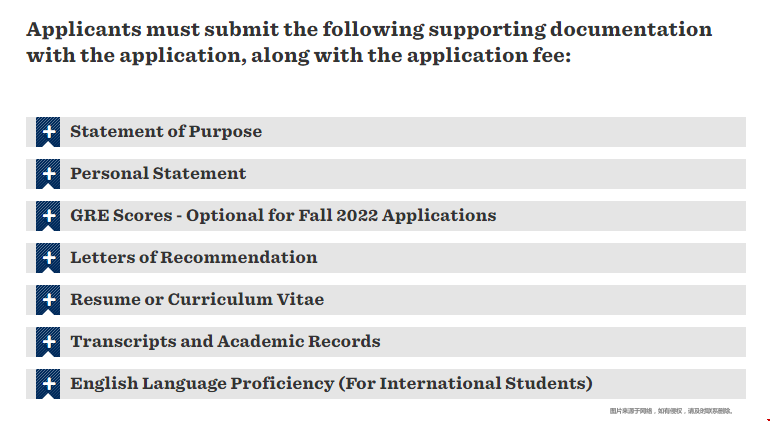Tap the plus icon beside Transcripts and Academic Records
The height and width of the screenshot is (421, 770).
[x=48, y=342]
